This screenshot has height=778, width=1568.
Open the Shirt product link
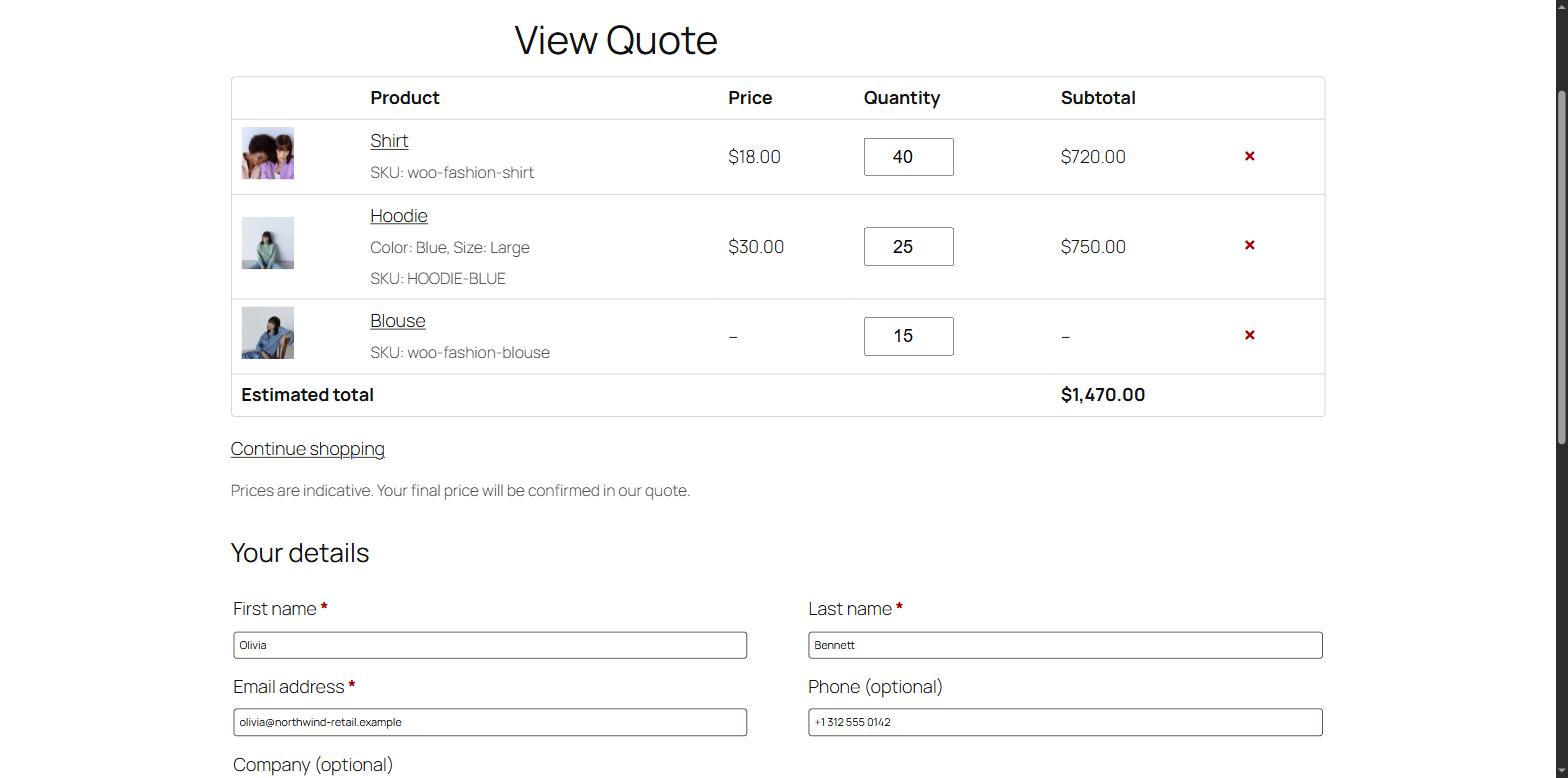389,141
